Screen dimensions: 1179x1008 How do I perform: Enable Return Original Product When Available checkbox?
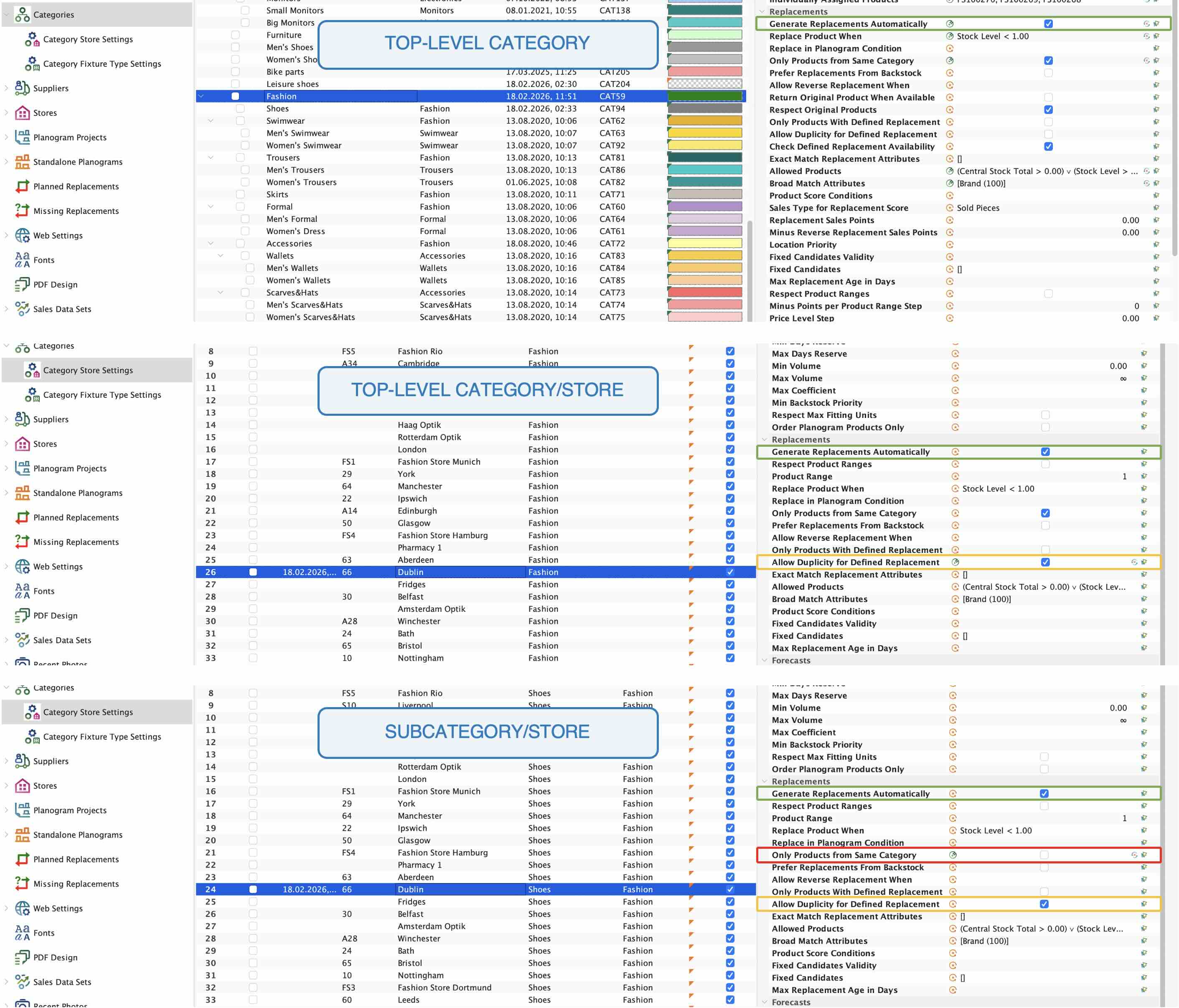point(1048,97)
